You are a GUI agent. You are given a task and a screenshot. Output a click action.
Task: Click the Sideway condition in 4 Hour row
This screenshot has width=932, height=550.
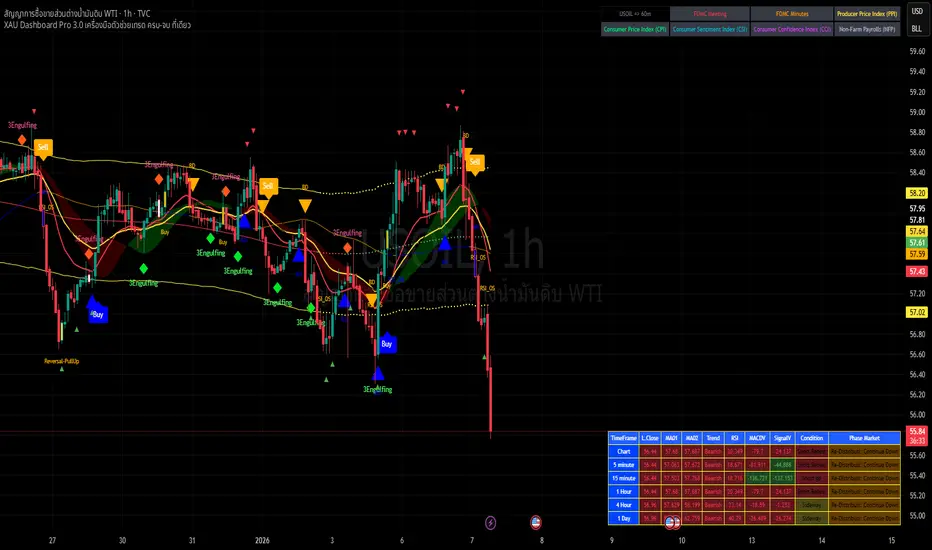click(x=811, y=505)
